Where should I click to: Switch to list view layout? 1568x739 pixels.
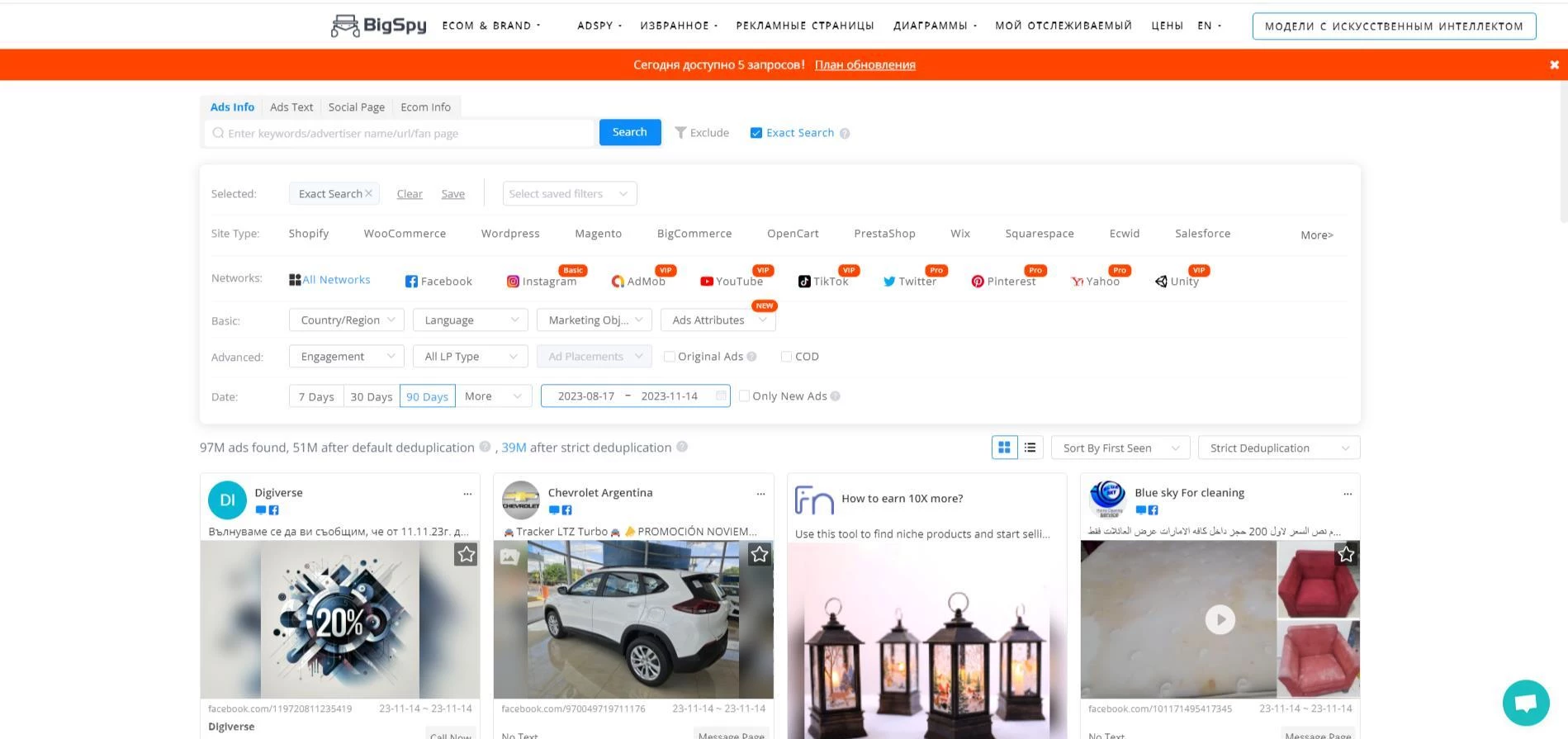coord(1030,448)
